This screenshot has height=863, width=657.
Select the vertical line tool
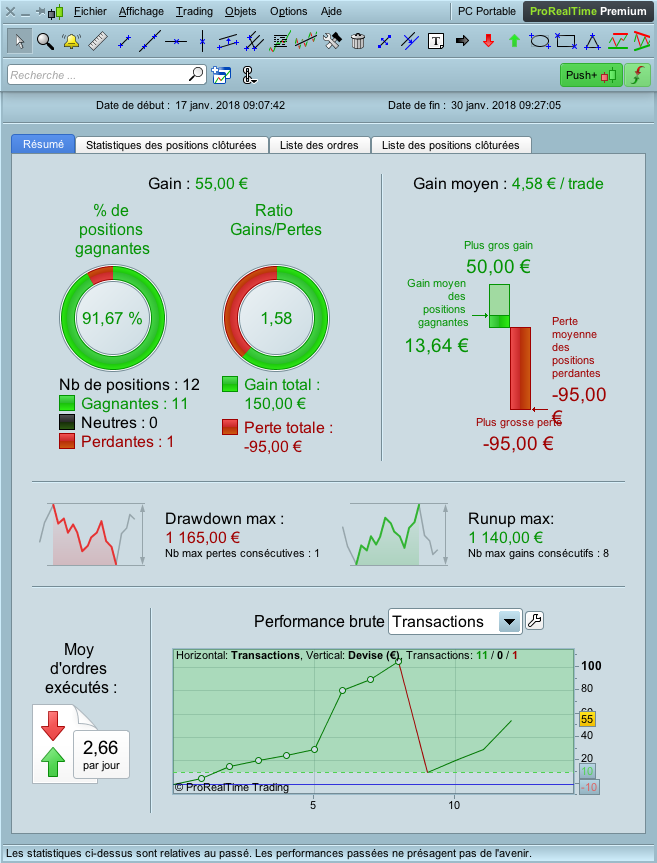click(x=202, y=41)
